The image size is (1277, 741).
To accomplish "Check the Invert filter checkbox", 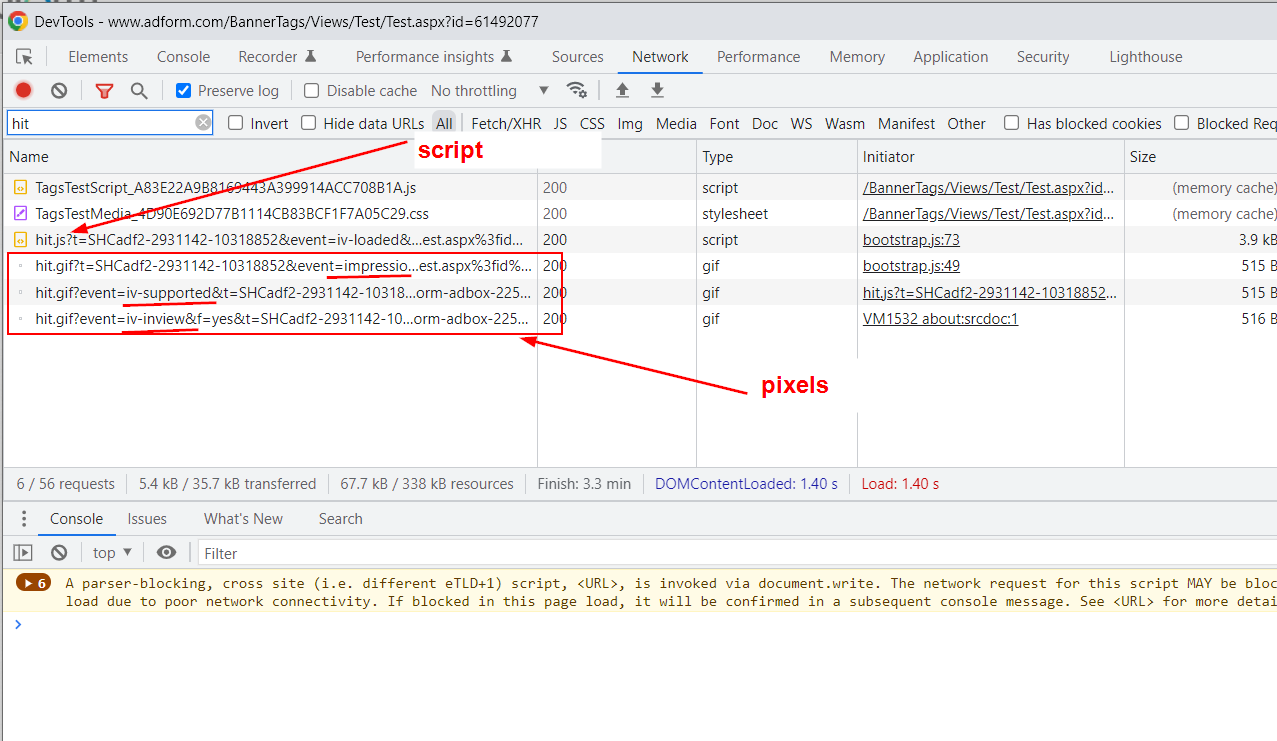I will (236, 123).
